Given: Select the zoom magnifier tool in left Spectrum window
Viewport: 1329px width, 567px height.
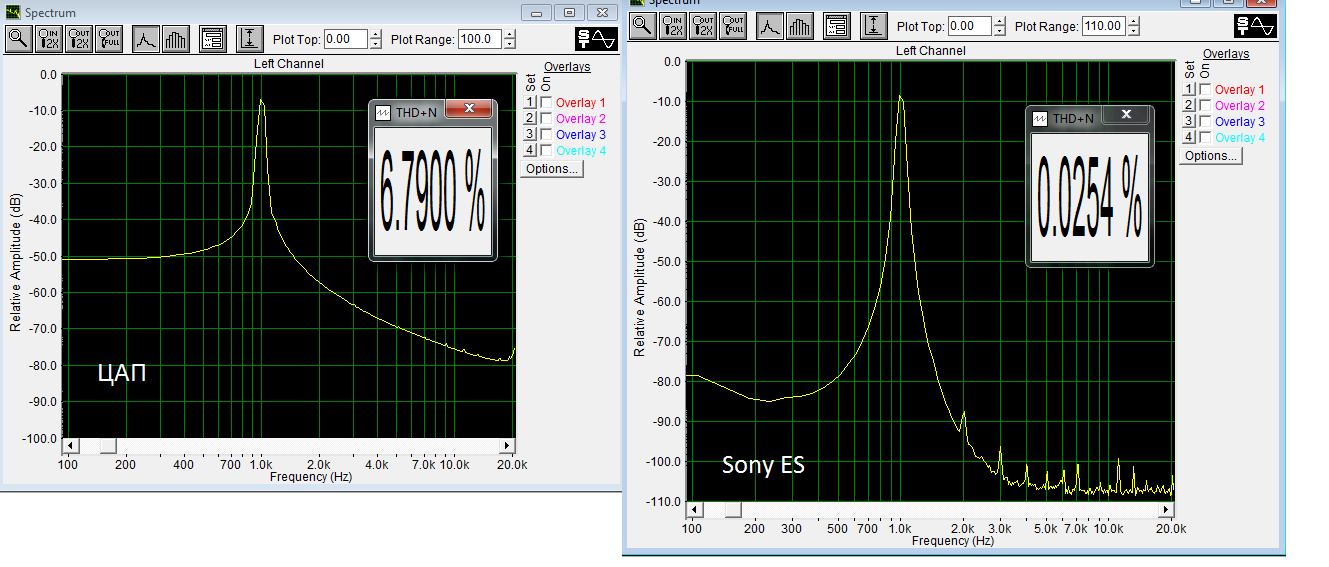Looking at the screenshot, I should pos(19,39).
